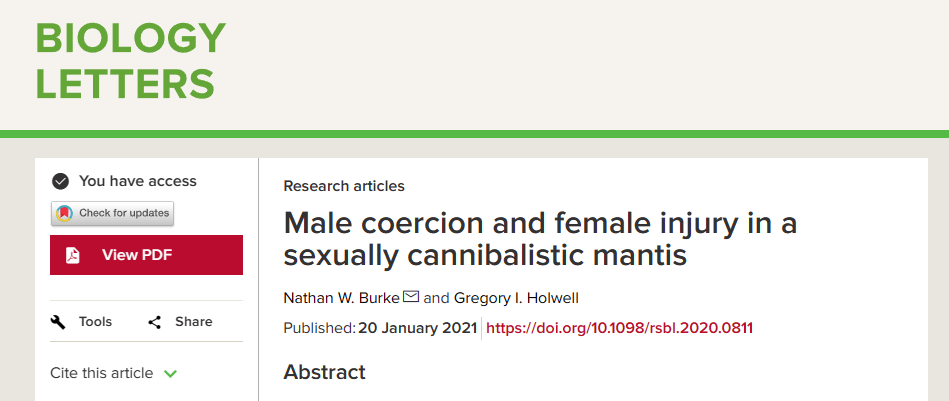
Task: Click the email envelope icon beside Nathan W. Burke
Action: coord(410,296)
